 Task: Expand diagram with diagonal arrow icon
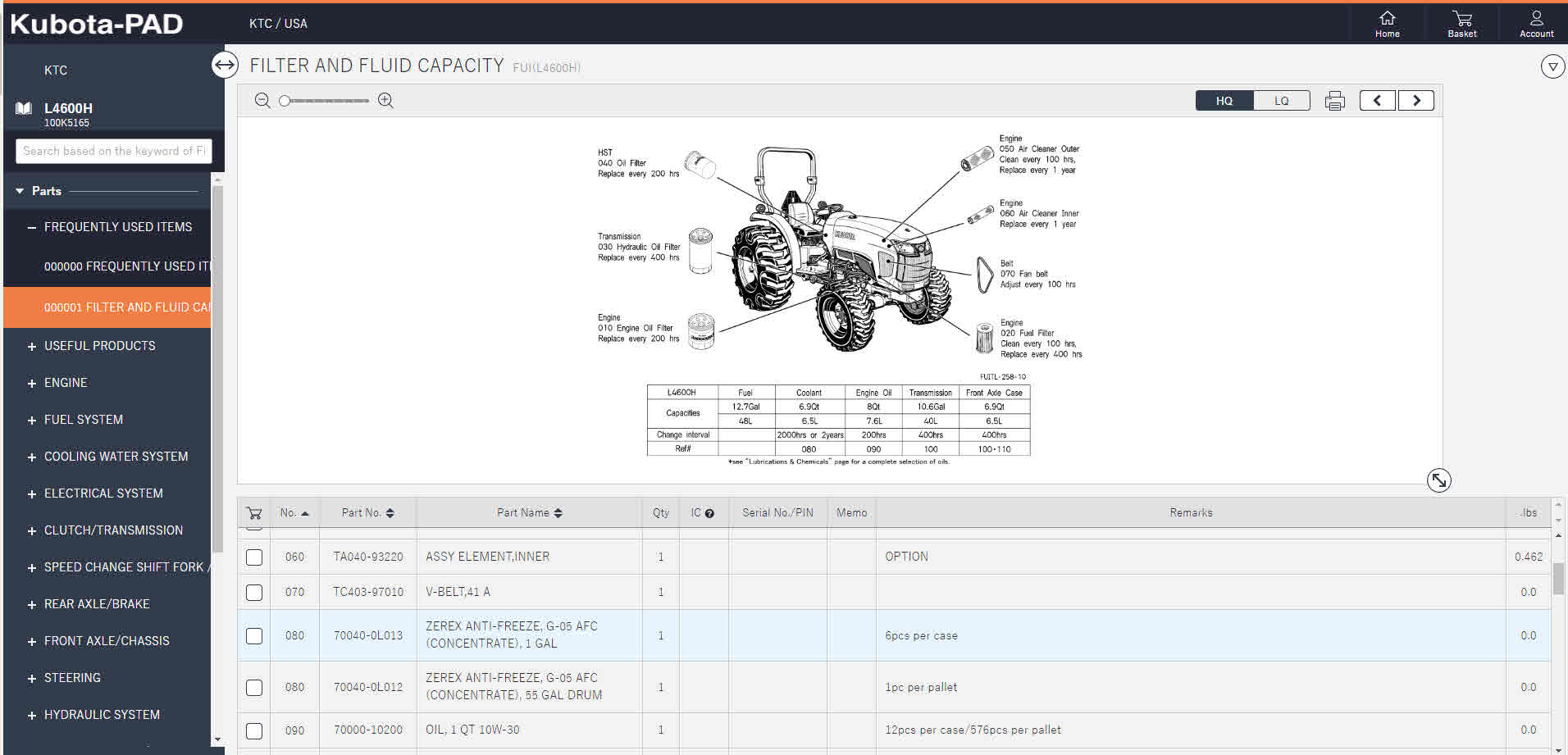(1438, 480)
